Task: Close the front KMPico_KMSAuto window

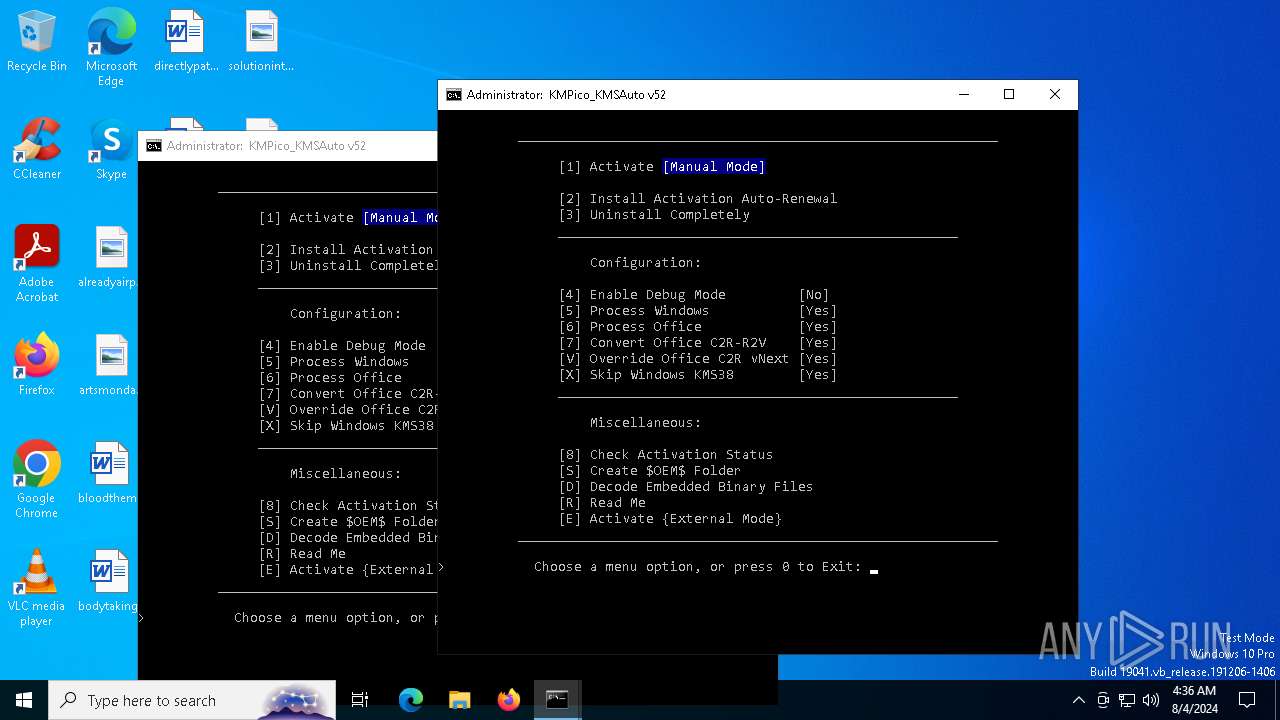Action: (x=1055, y=95)
